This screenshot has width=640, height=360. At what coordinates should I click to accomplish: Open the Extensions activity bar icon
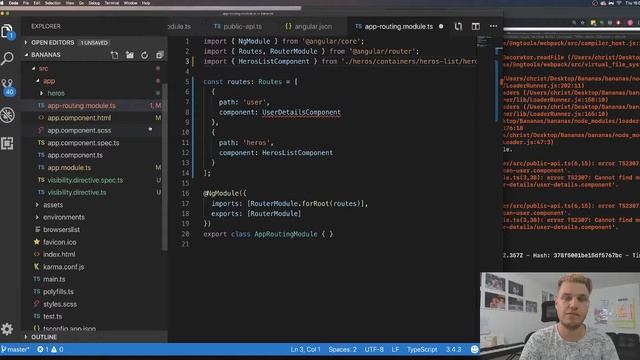7,143
